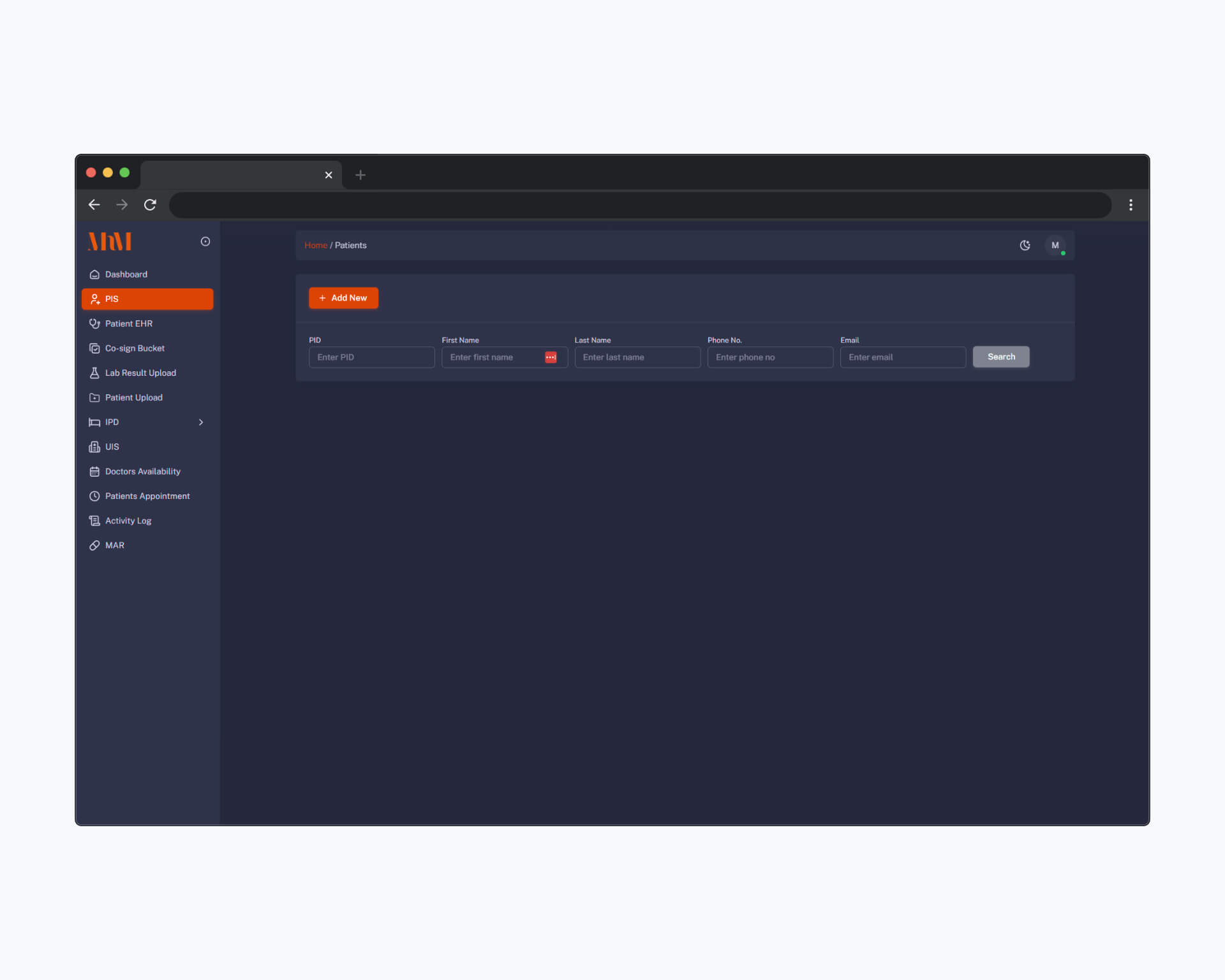1225x980 pixels.
Task: Focus the Enter PID input field
Action: pos(371,357)
